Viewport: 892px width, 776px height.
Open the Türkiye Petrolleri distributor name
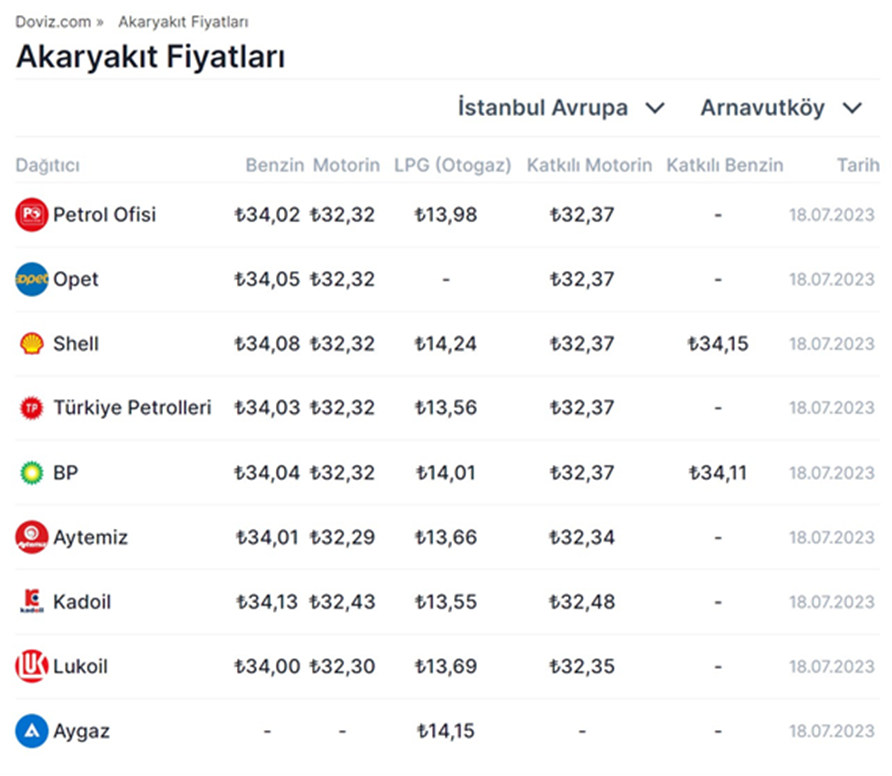click(132, 408)
